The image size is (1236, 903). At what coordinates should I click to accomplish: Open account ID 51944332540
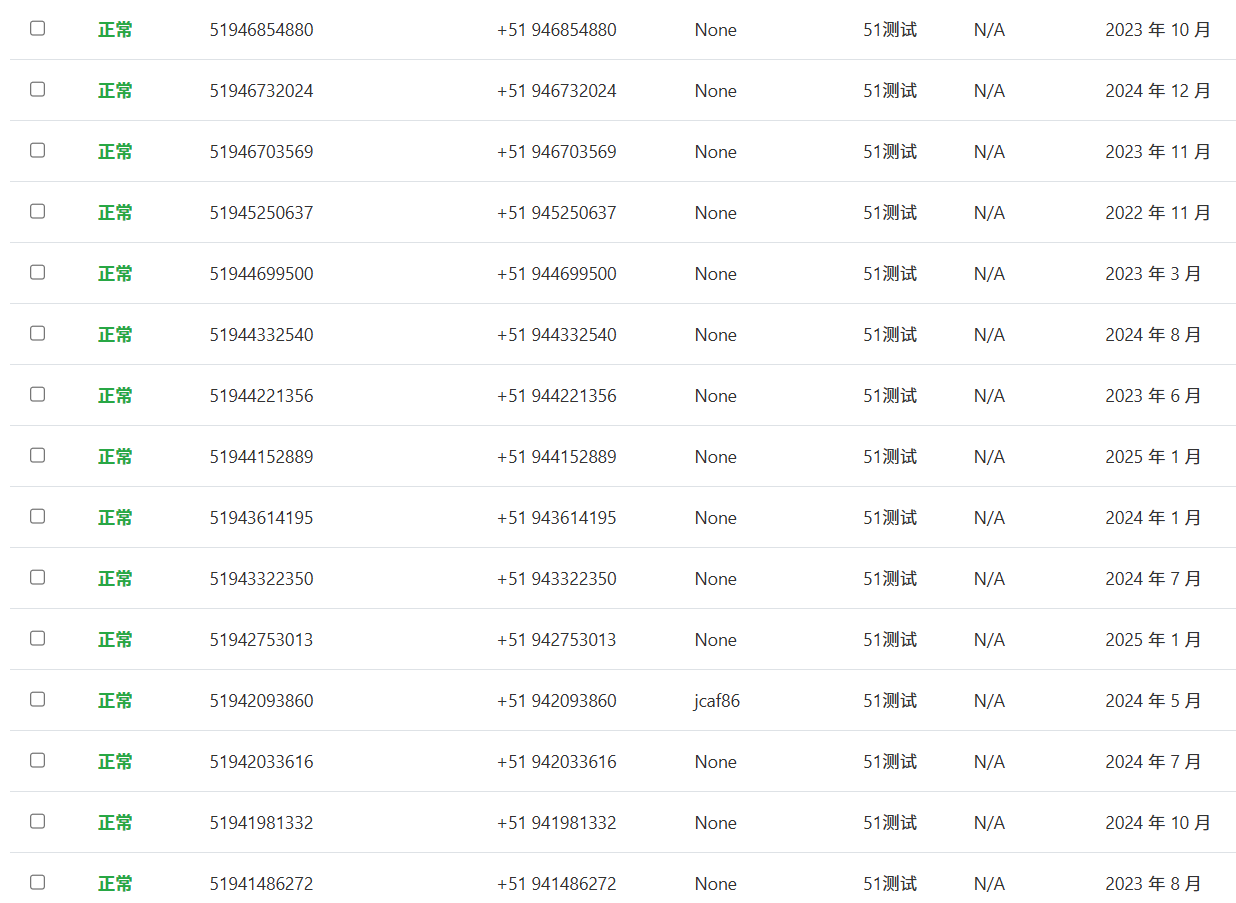click(261, 335)
